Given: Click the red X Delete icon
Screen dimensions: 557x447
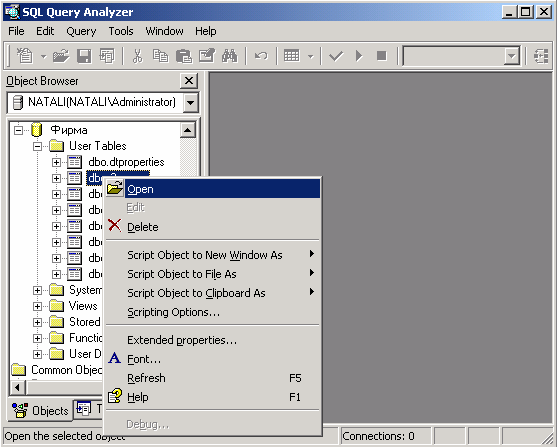Looking at the screenshot, I should point(114,225).
